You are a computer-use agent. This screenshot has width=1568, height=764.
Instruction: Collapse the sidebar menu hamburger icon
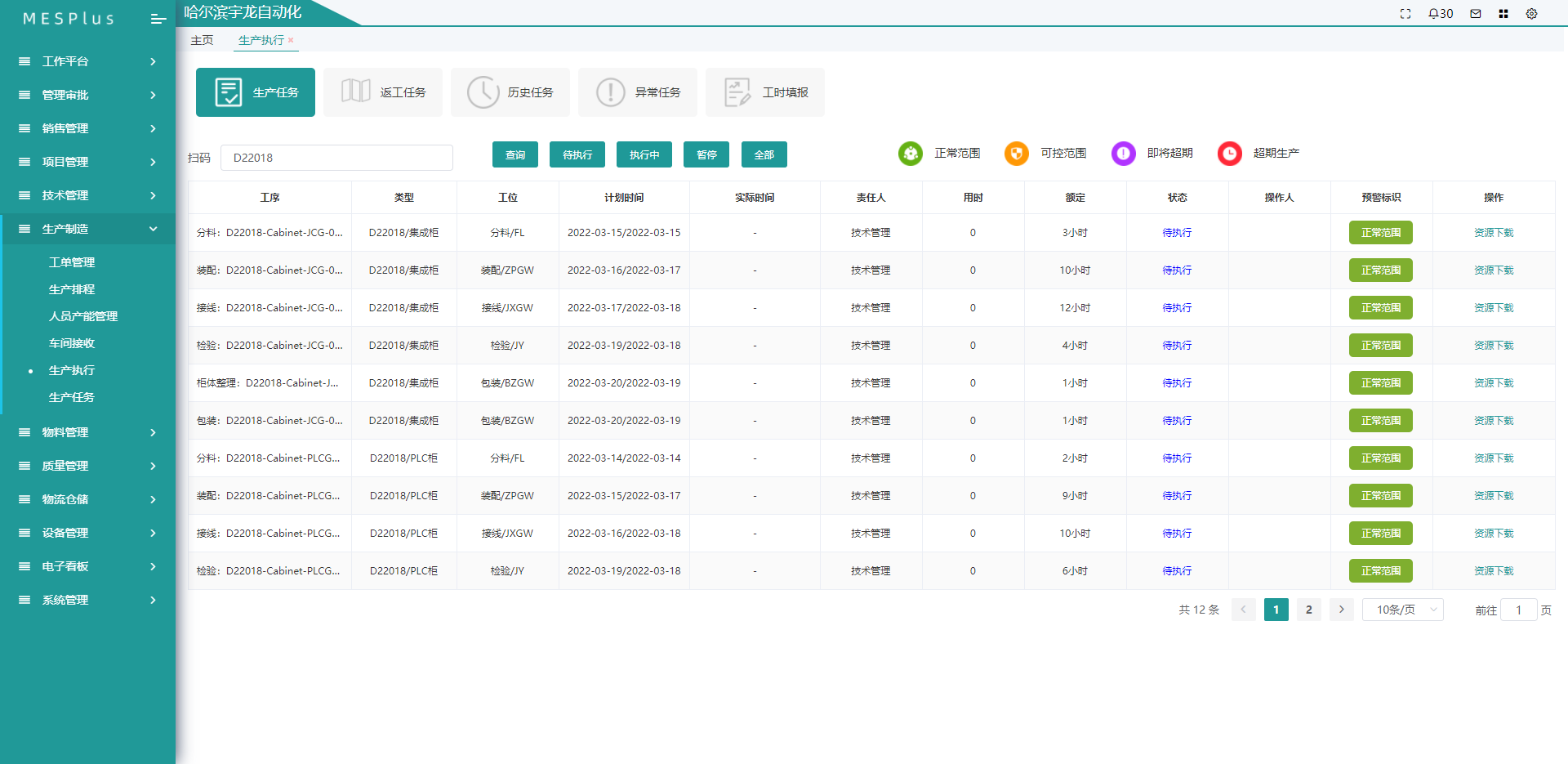click(158, 19)
